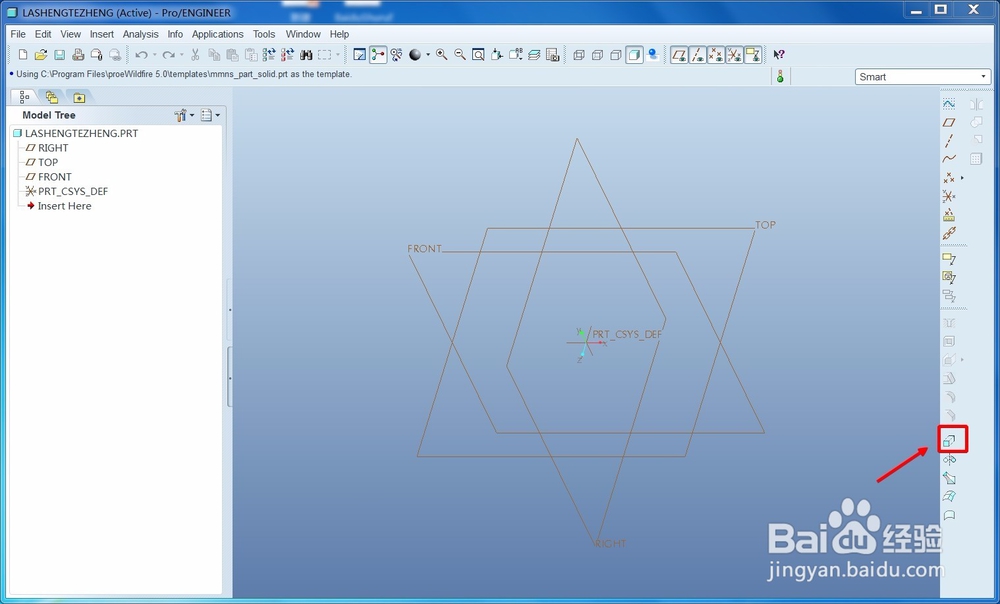Click the Insert Here marker
Viewport: 1000px width, 604px height.
(59, 206)
